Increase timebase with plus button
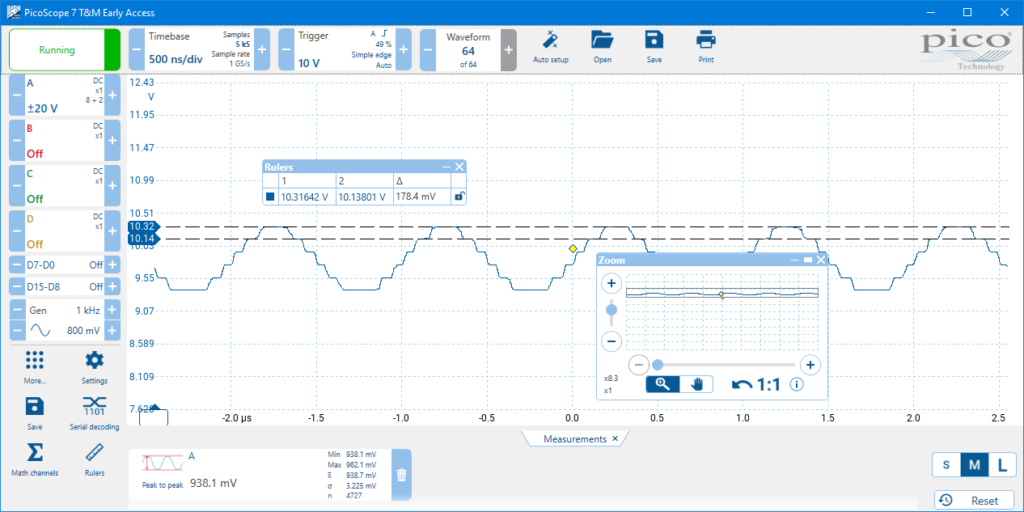 click(x=262, y=50)
